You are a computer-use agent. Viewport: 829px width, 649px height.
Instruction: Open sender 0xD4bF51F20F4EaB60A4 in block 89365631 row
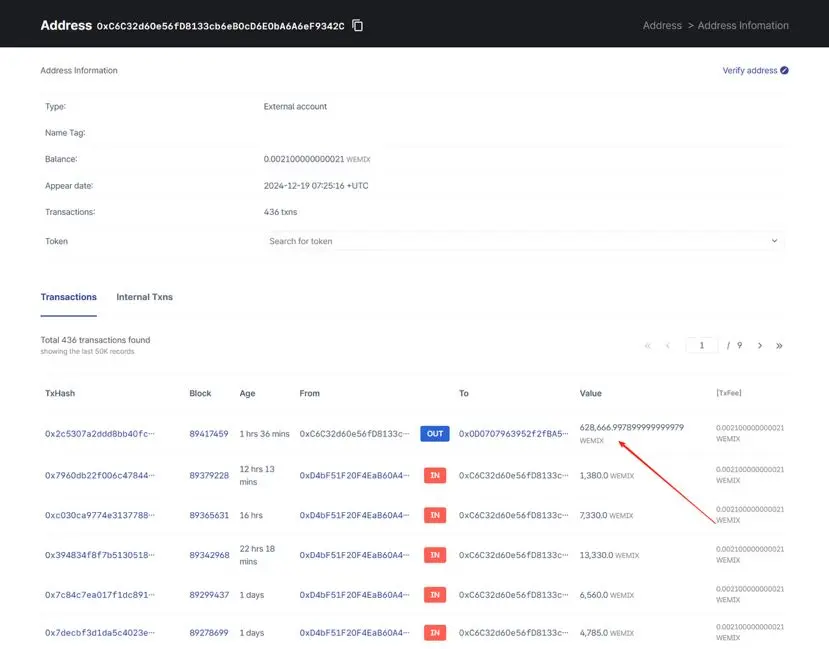pos(354,515)
